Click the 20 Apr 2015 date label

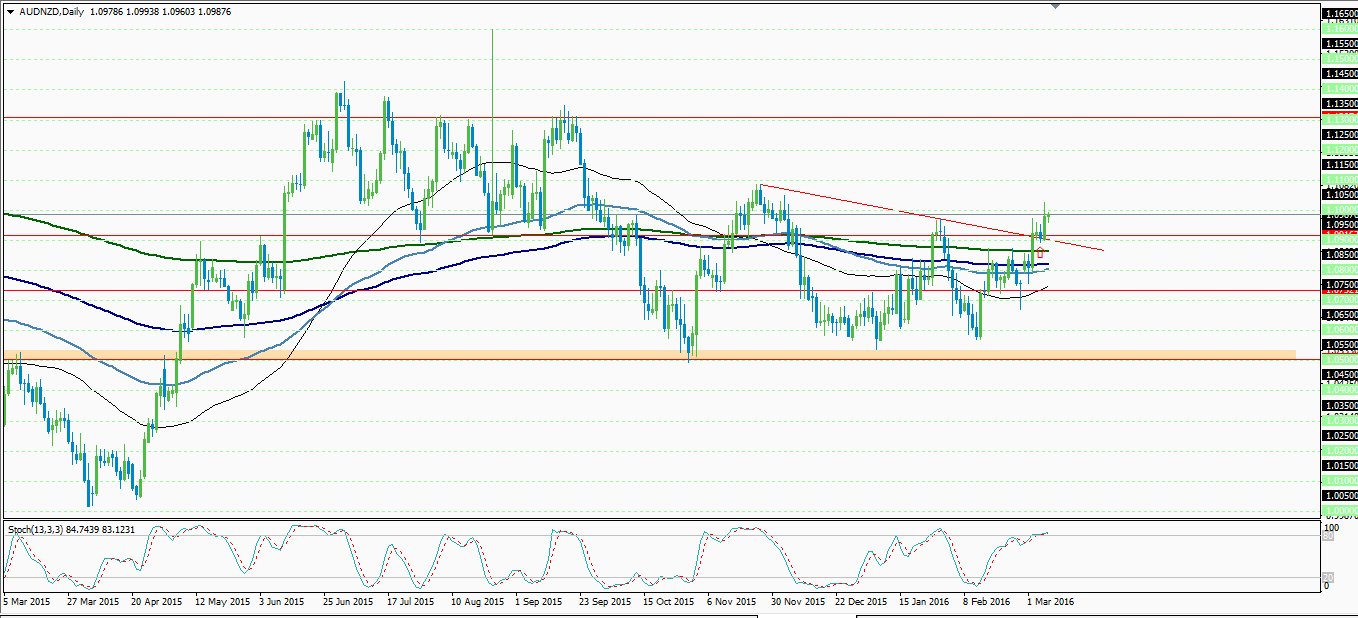pyautogui.click(x=157, y=602)
